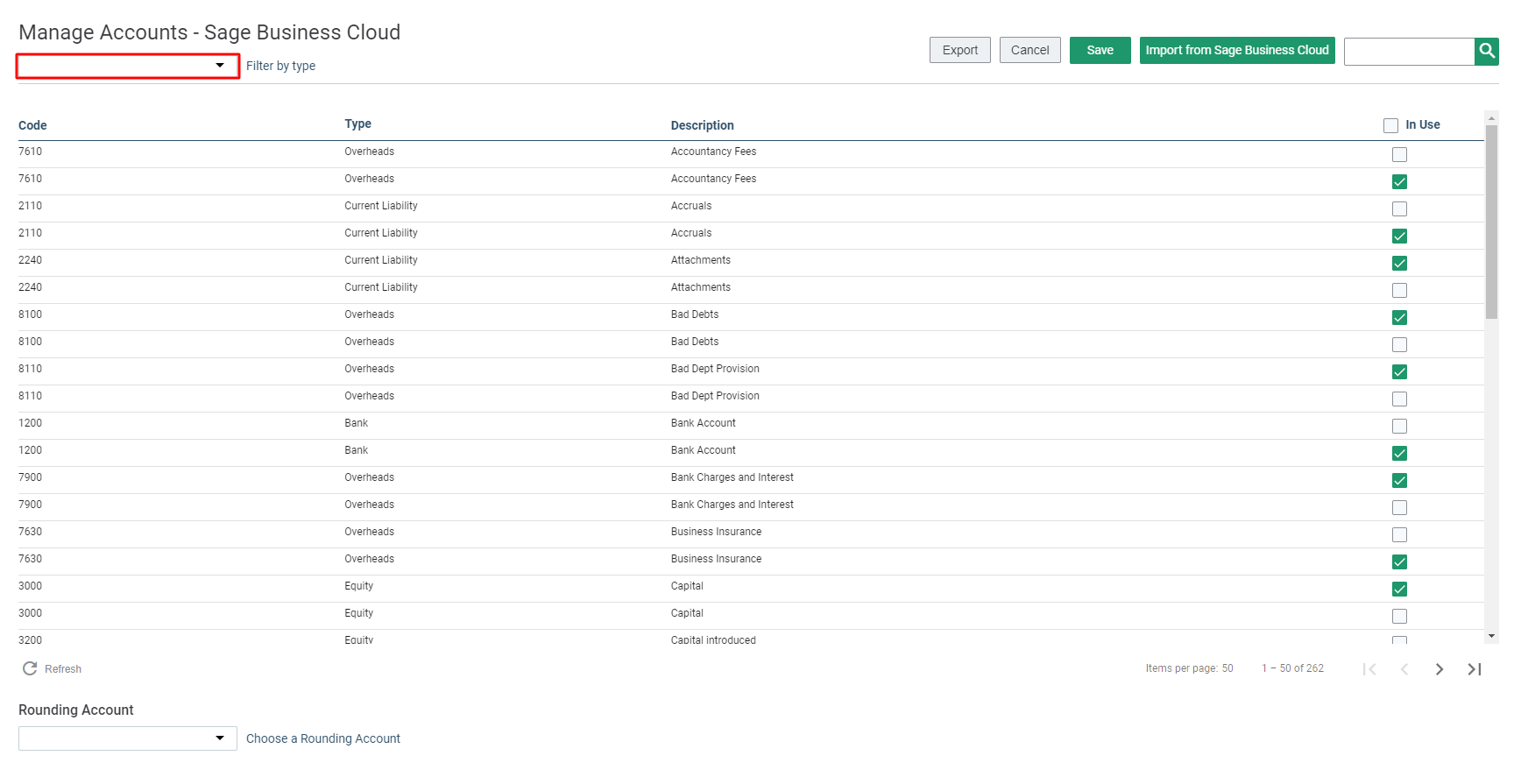
Task: Check In Use for first 7610 Accountancy Fees row
Action: point(1399,155)
